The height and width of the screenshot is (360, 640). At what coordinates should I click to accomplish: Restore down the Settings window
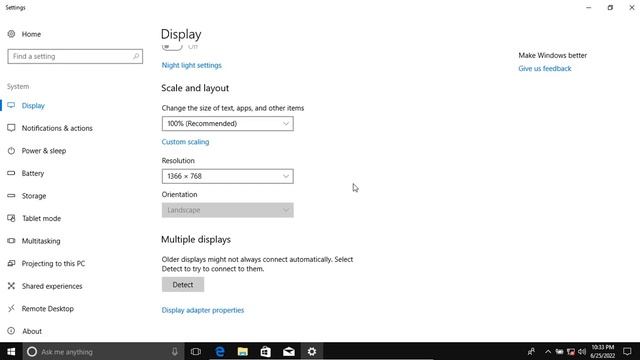[x=610, y=7]
